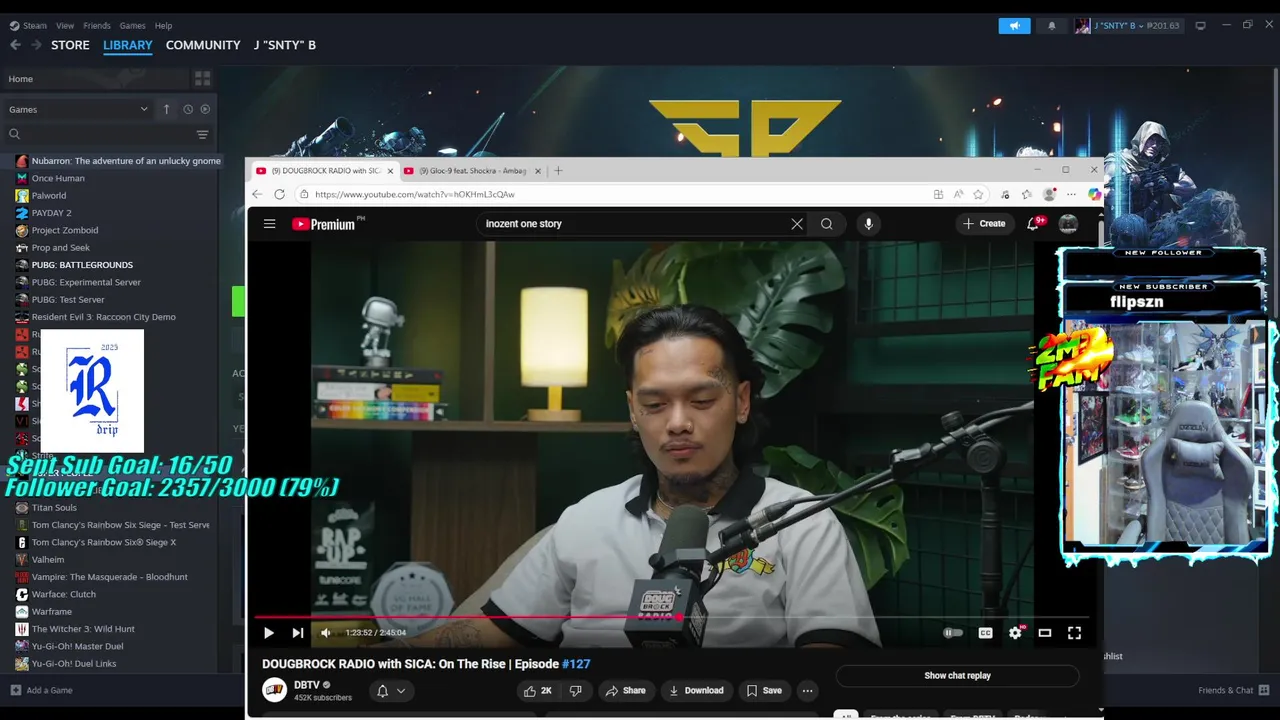This screenshot has height=720, width=1280.
Task: Go back in the Edge browser
Action: tap(258, 194)
